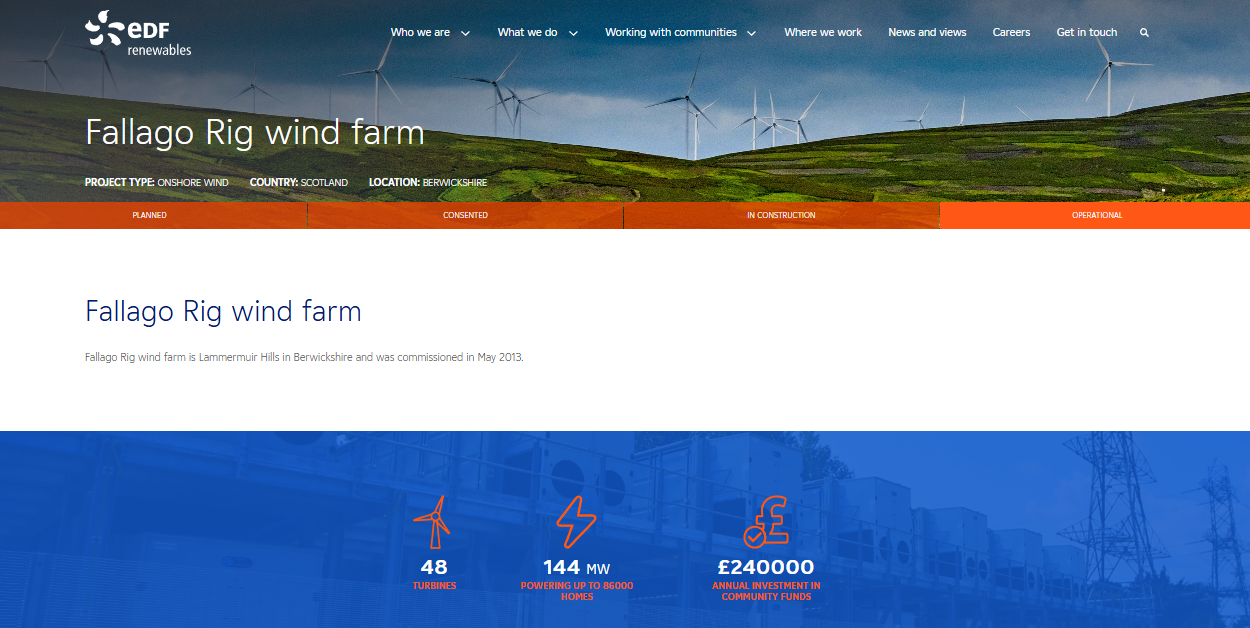This screenshot has width=1250, height=628.
Task: Follow the Lammermuir Hills in Berwickshire link
Action: point(280,355)
